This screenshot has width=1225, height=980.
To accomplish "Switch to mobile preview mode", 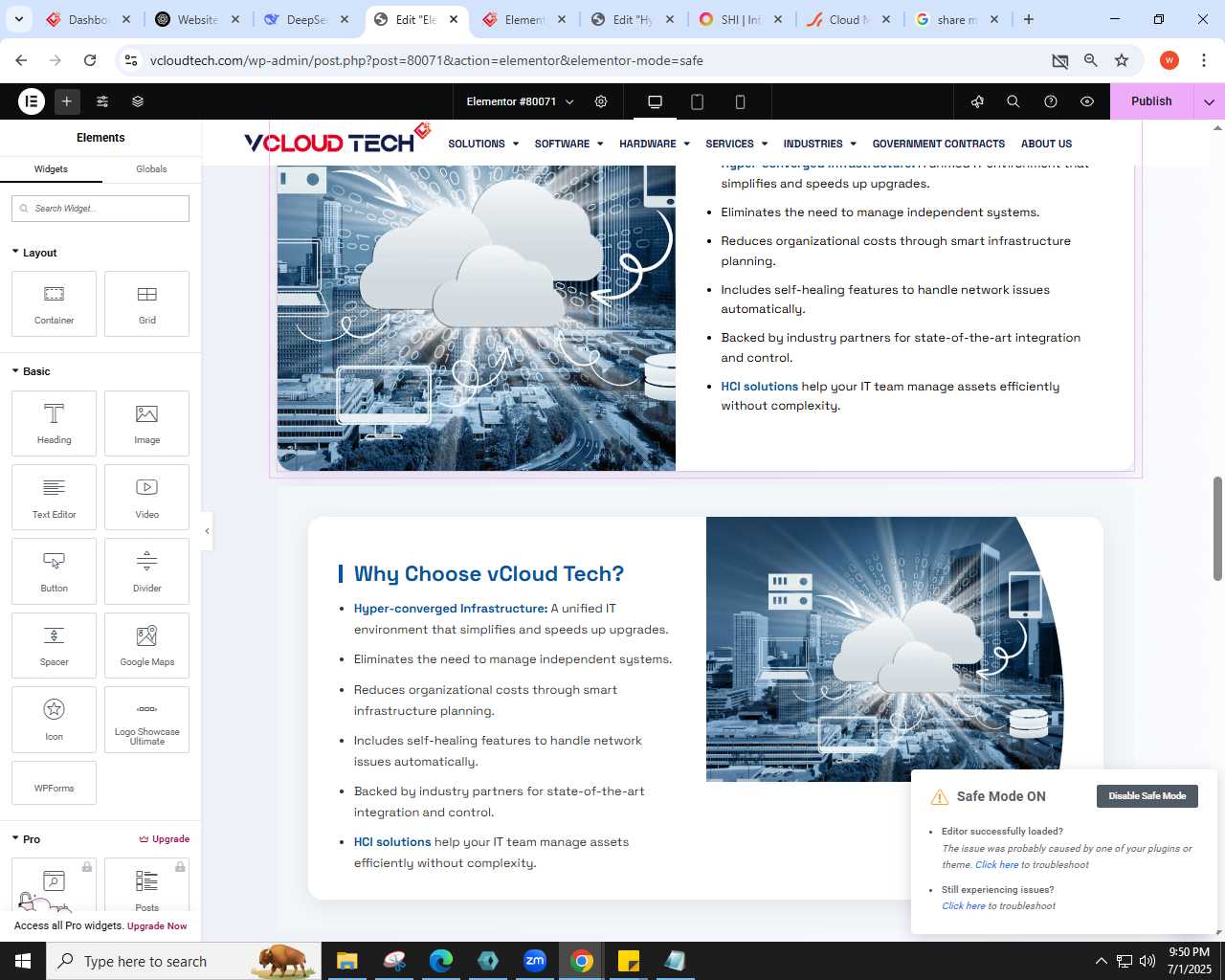I will 740,101.
